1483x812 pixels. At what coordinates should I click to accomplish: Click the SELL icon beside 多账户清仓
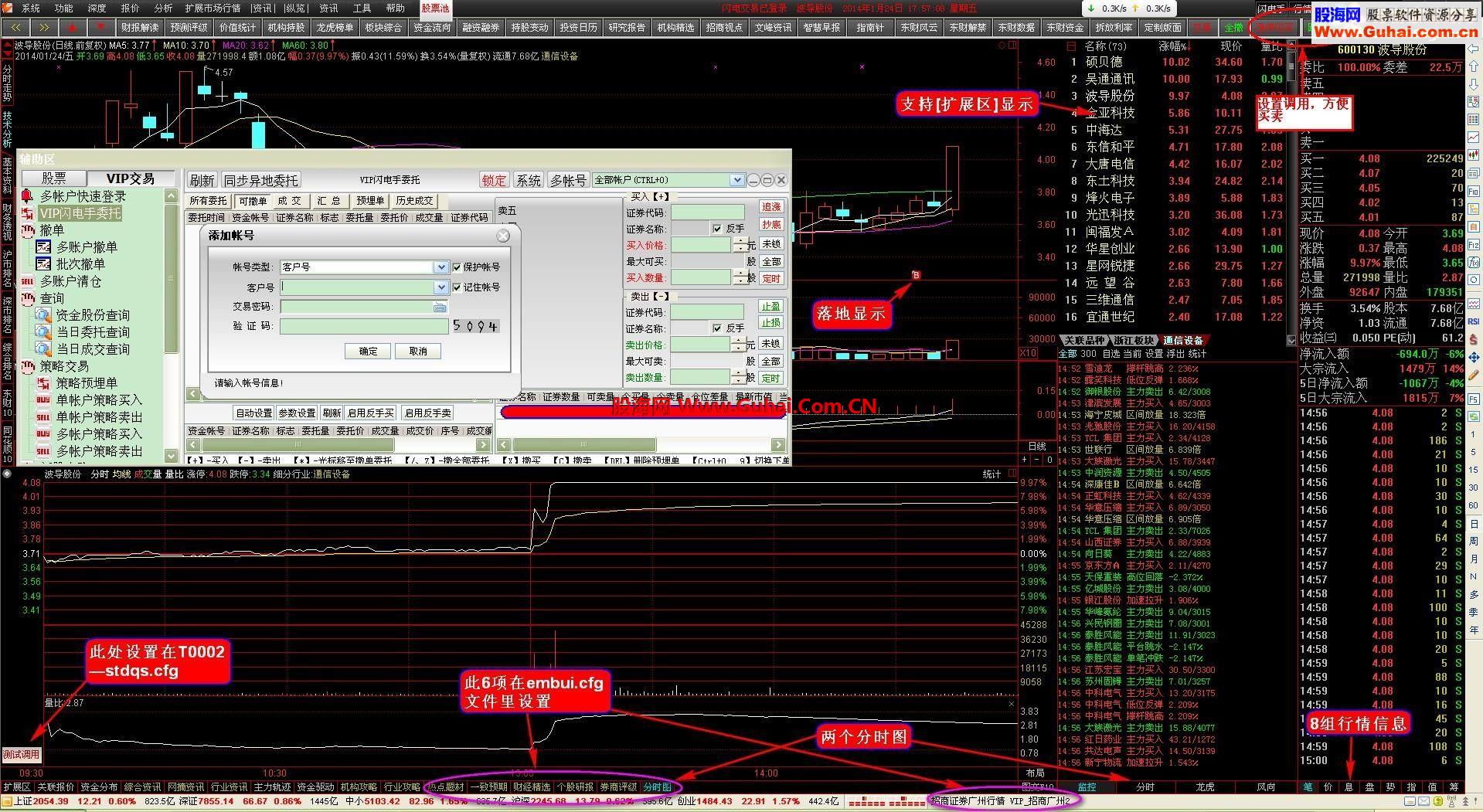28,281
